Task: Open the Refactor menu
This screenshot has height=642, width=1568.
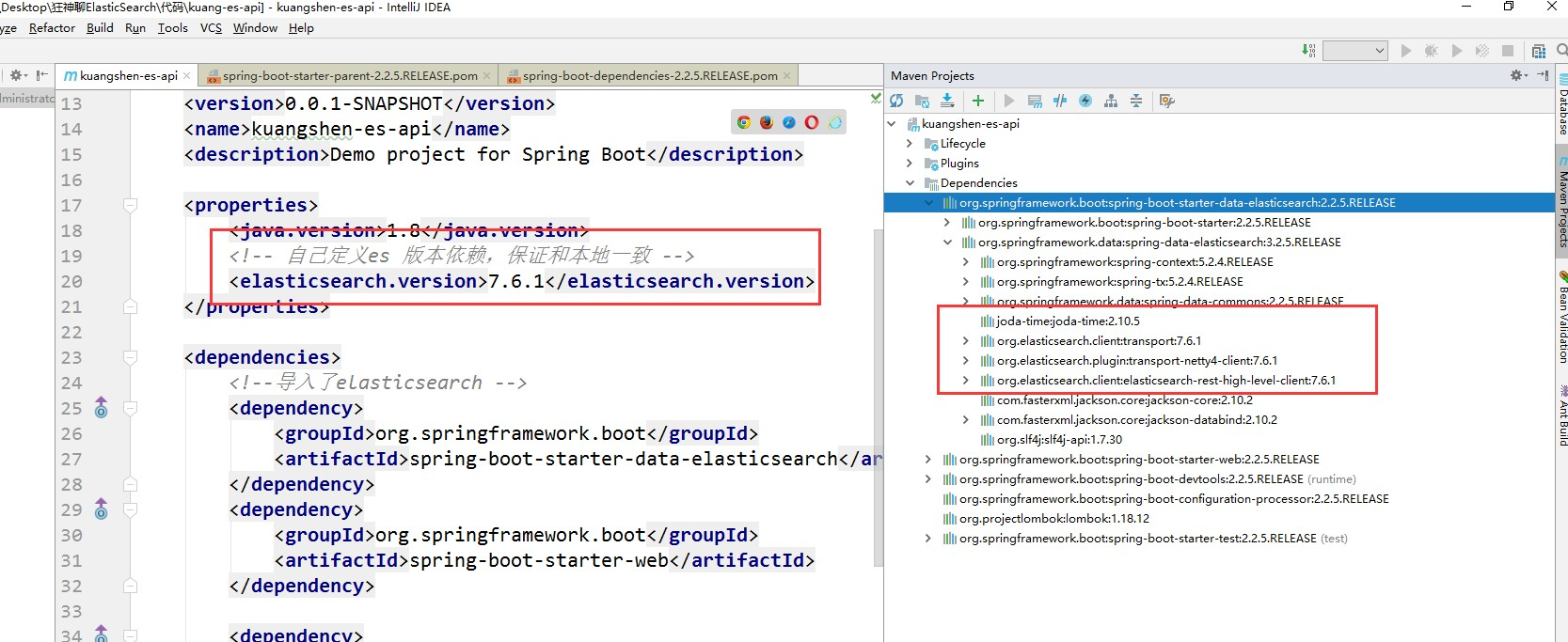Action: (x=52, y=28)
